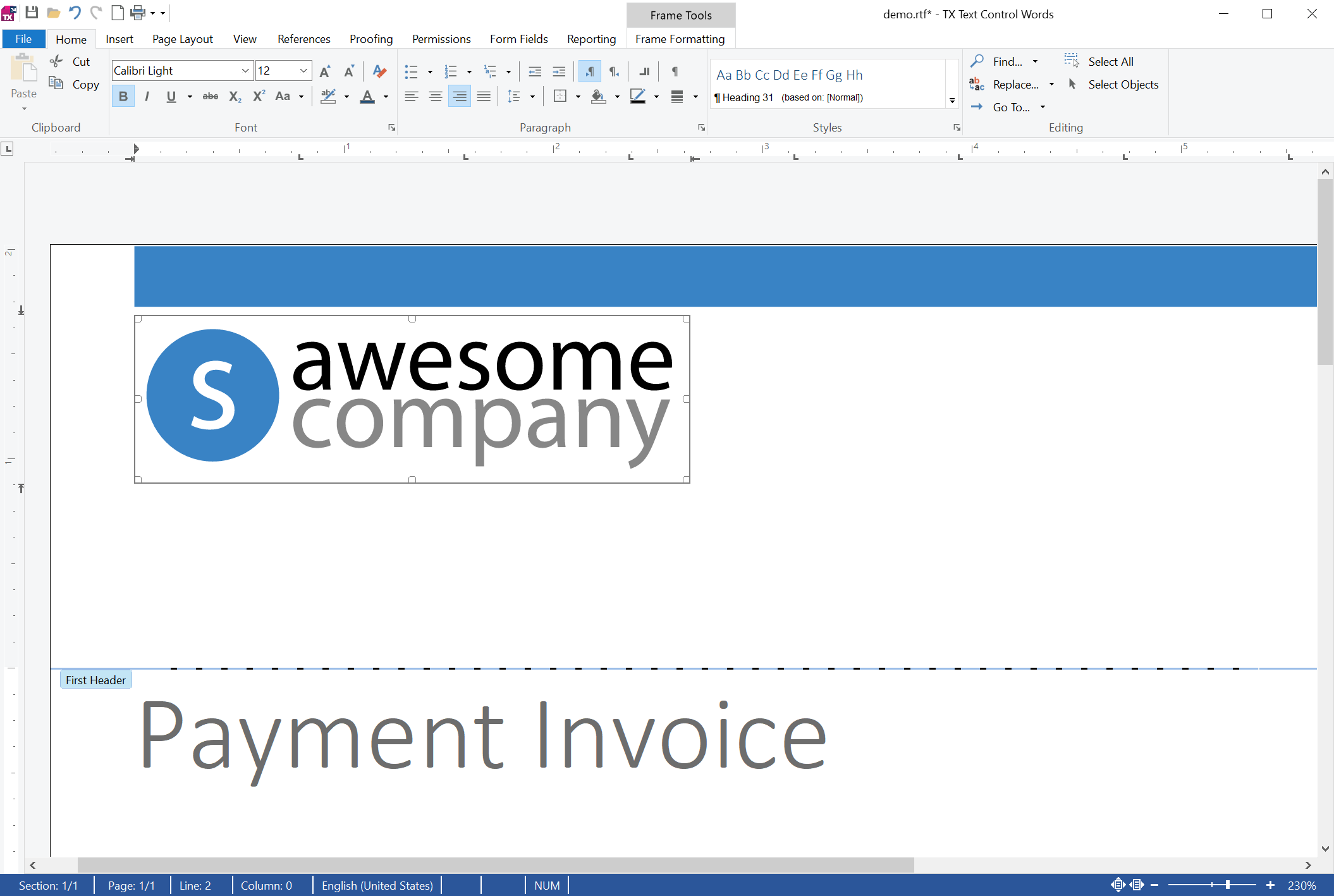The image size is (1334, 896).
Task: Toggle Italic formatting
Action: pos(147,96)
